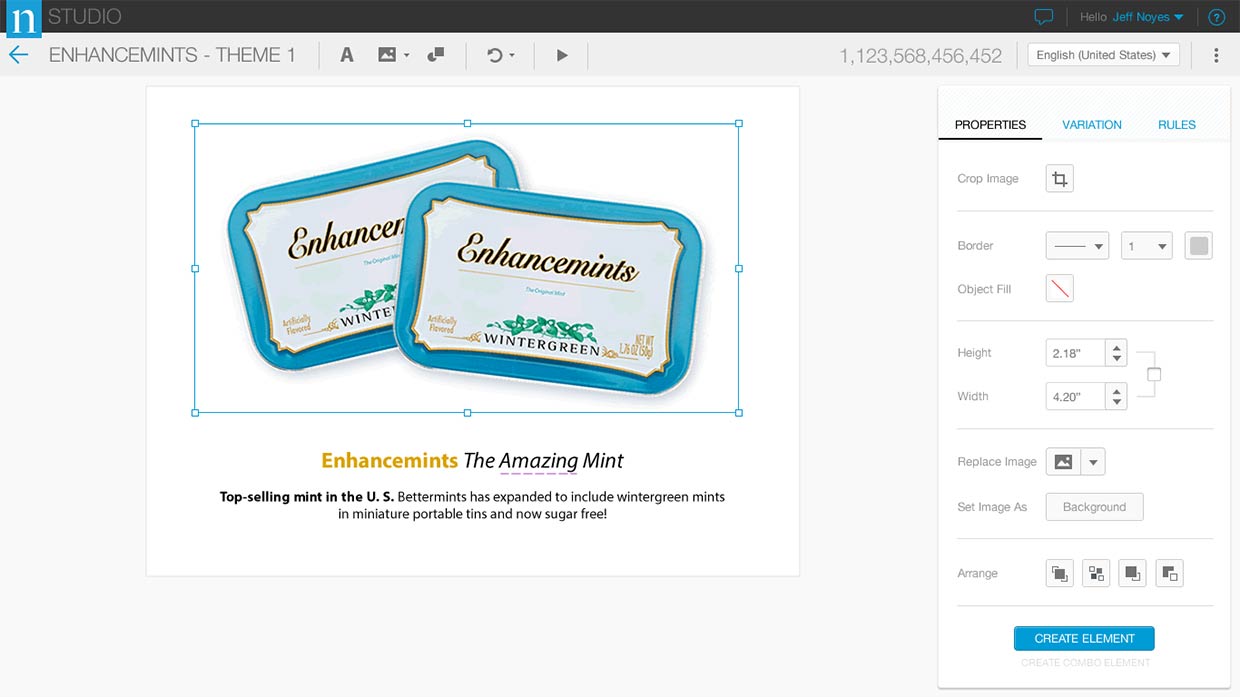
Task: Click the 'Enhancemints The Amazing Mint' headline
Action: [x=472, y=461]
